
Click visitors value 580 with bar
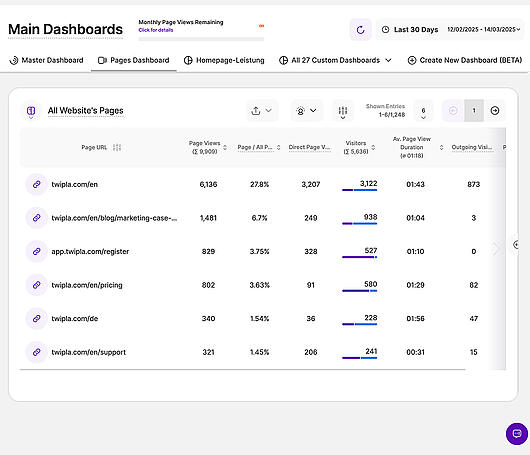point(359,286)
